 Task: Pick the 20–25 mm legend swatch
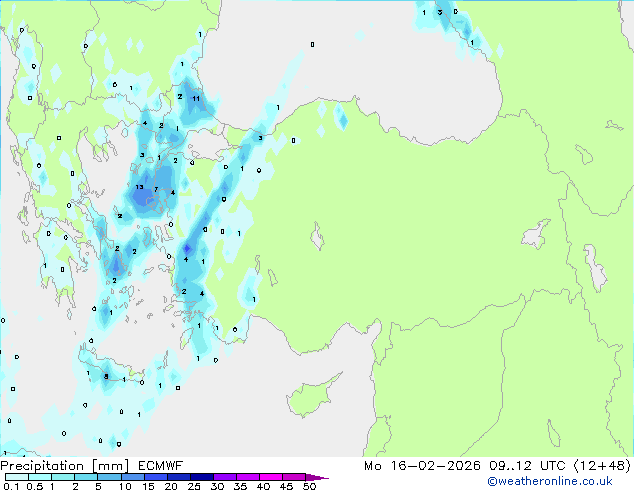(x=178, y=477)
